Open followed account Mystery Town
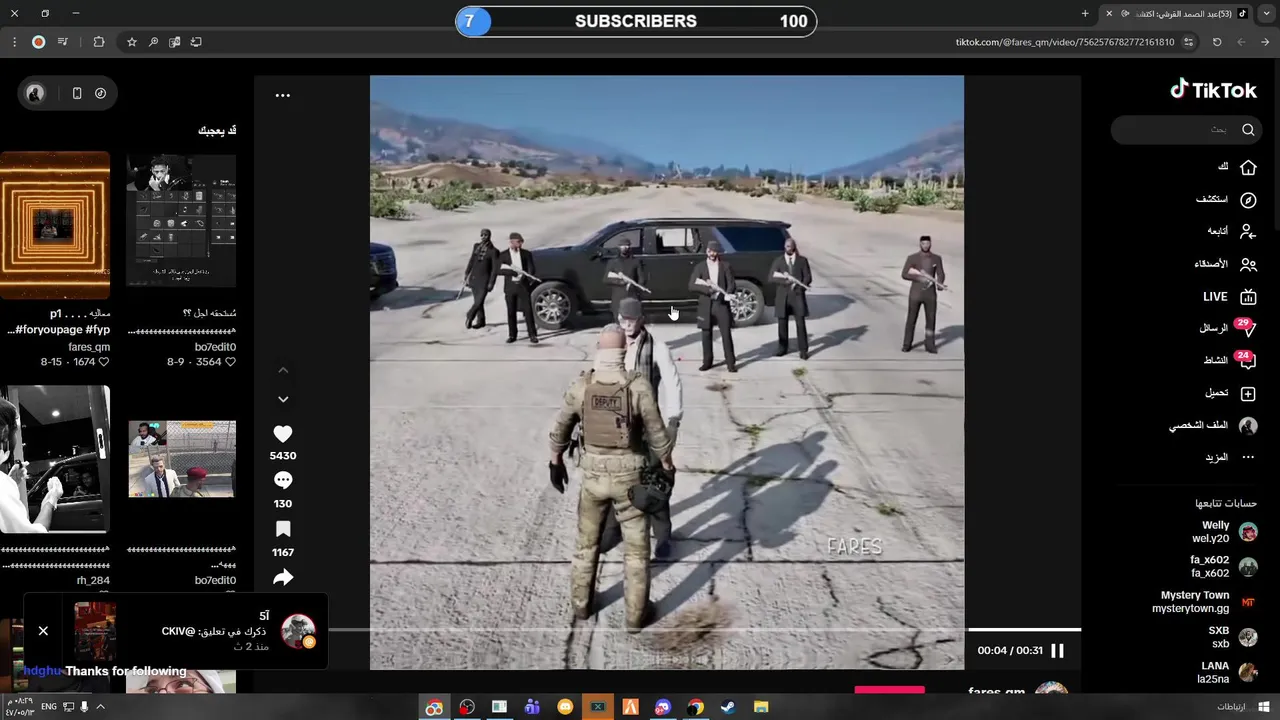This screenshot has width=1280, height=720. (1204, 602)
